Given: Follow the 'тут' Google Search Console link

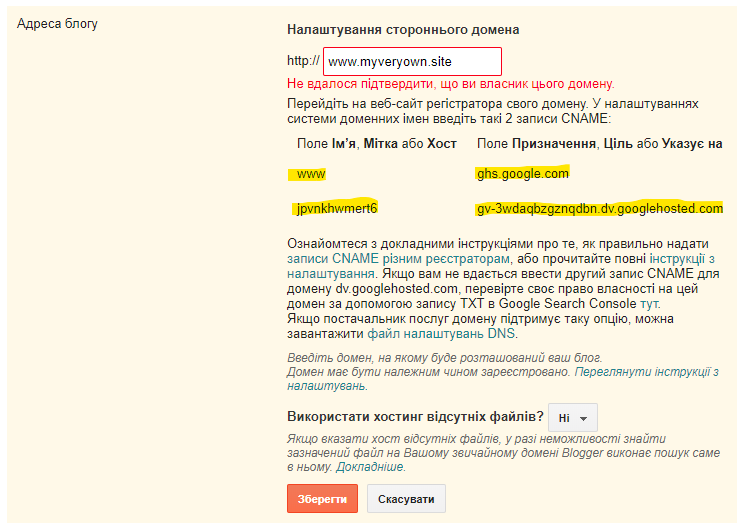Looking at the screenshot, I should click(650, 303).
